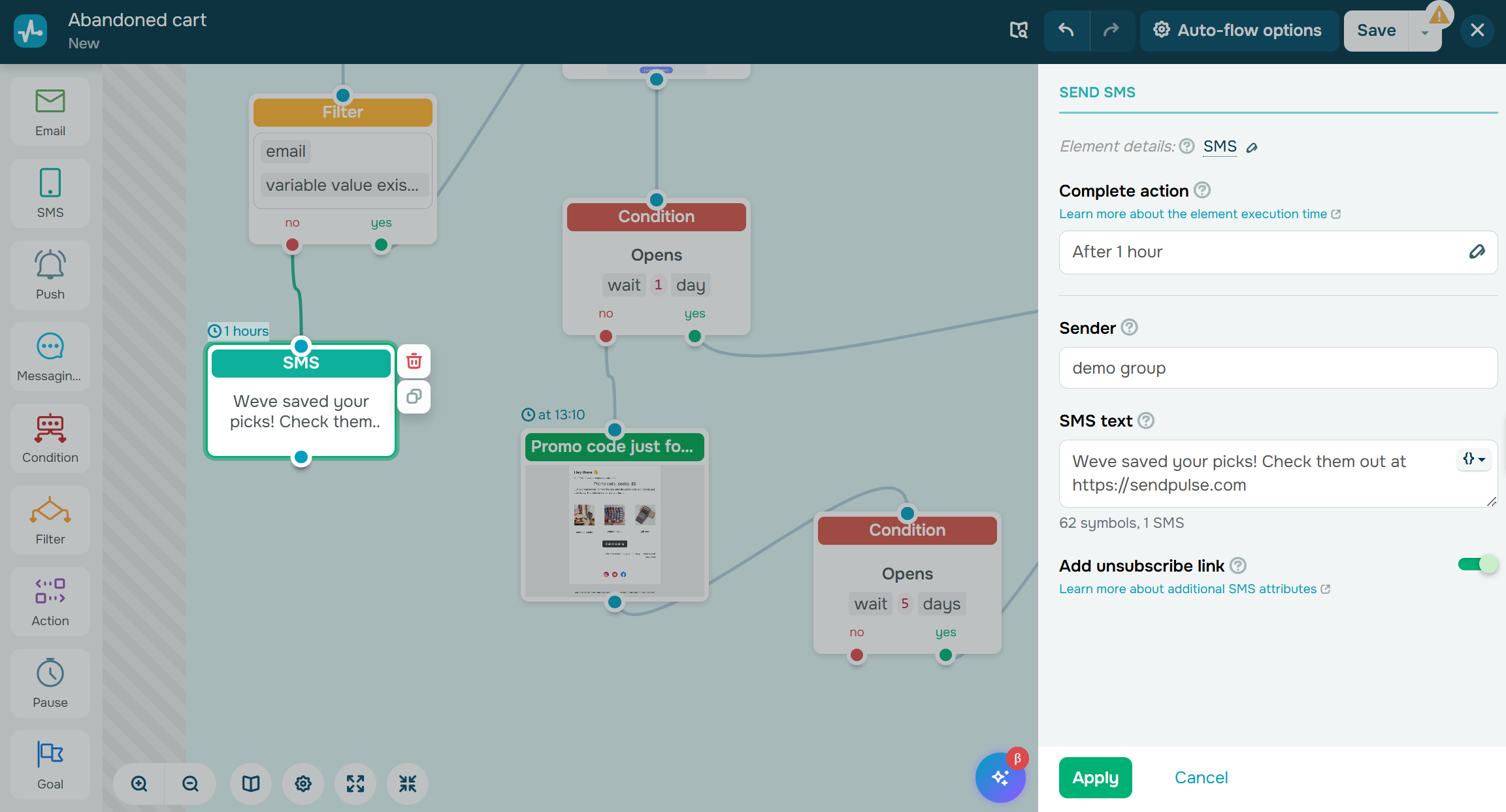Click the undo arrow in header
Image resolution: width=1506 pixels, height=812 pixels.
coord(1066,30)
